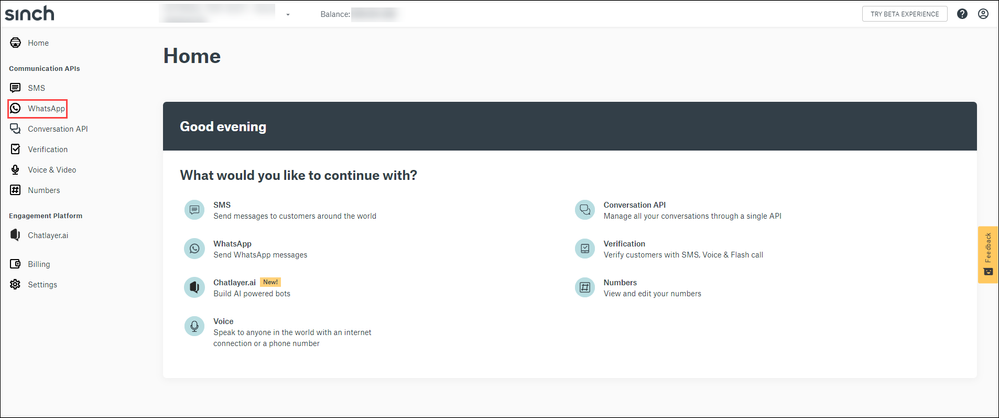Click 'Manage all your conversations through a single API'

tap(692, 216)
